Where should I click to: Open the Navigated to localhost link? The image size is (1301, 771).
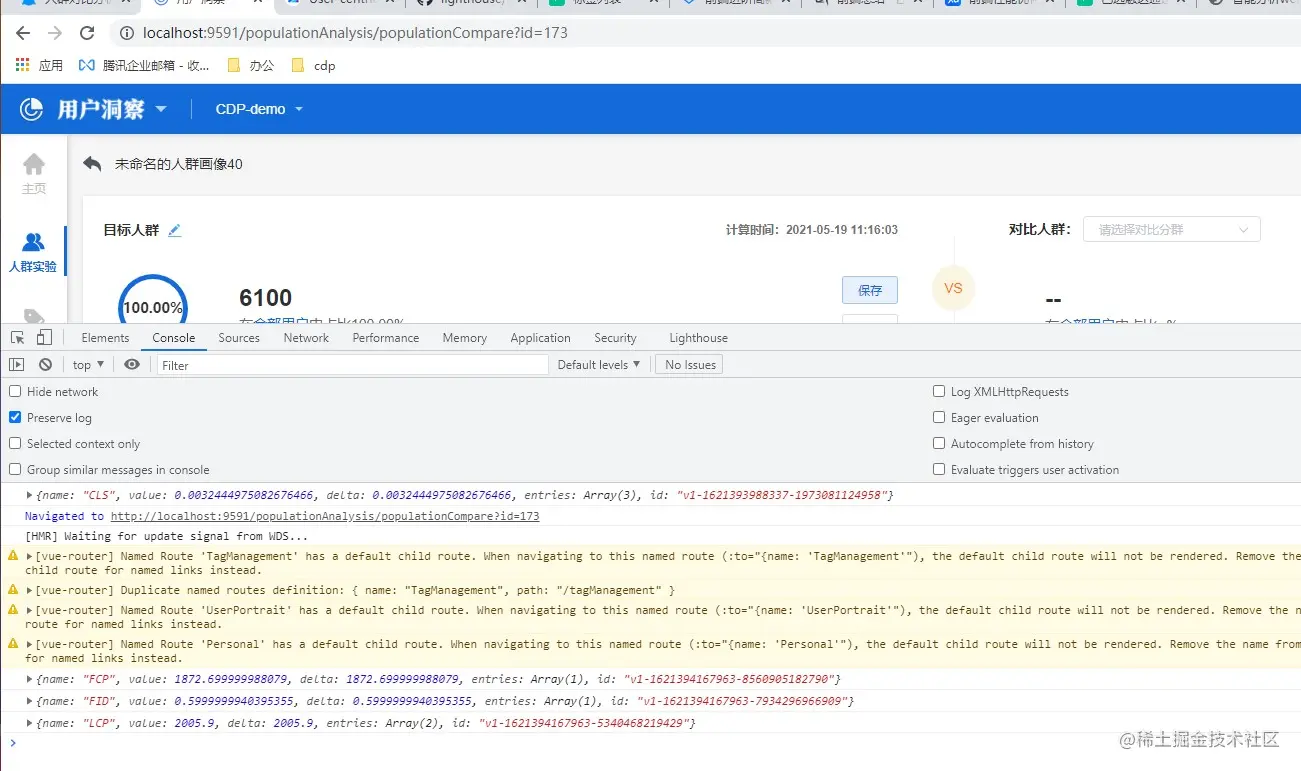pos(325,516)
